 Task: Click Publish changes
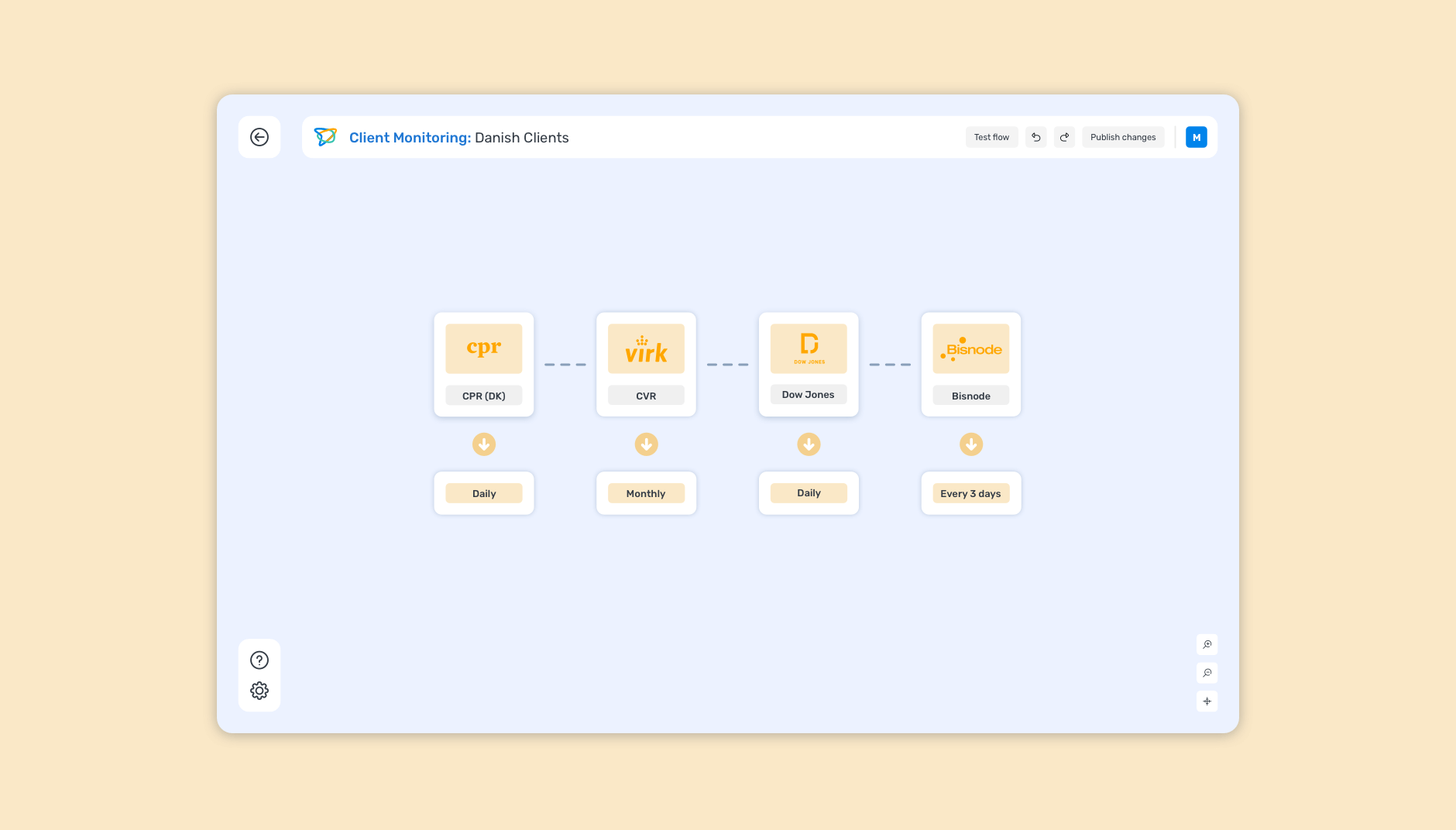click(x=1123, y=137)
